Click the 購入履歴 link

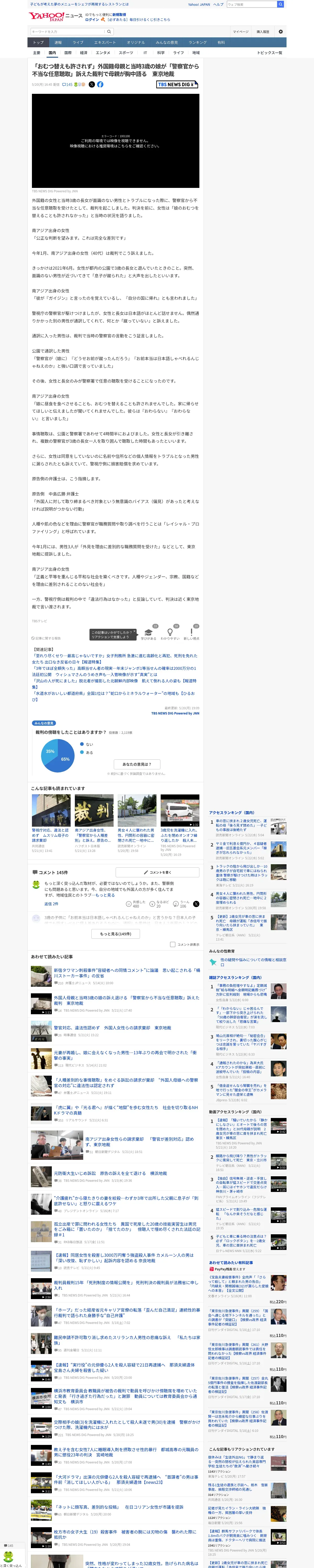coord(263,32)
